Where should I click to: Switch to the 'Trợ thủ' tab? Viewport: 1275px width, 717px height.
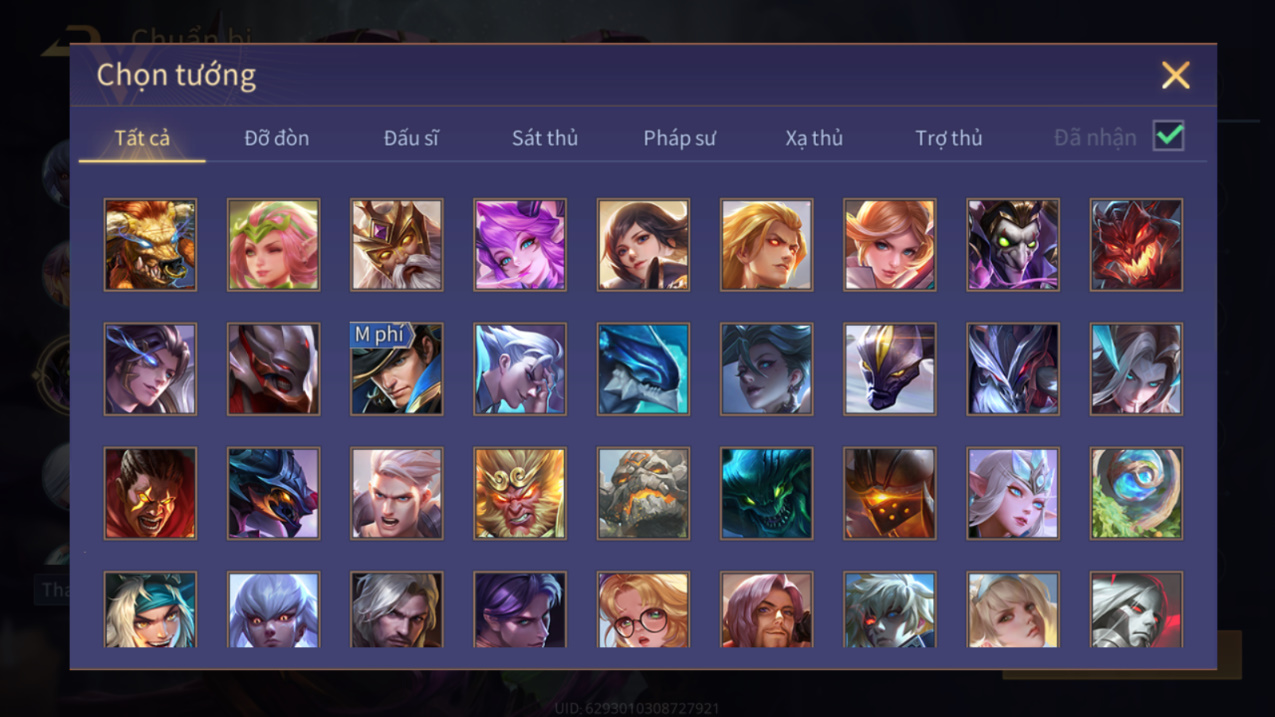[x=949, y=138]
